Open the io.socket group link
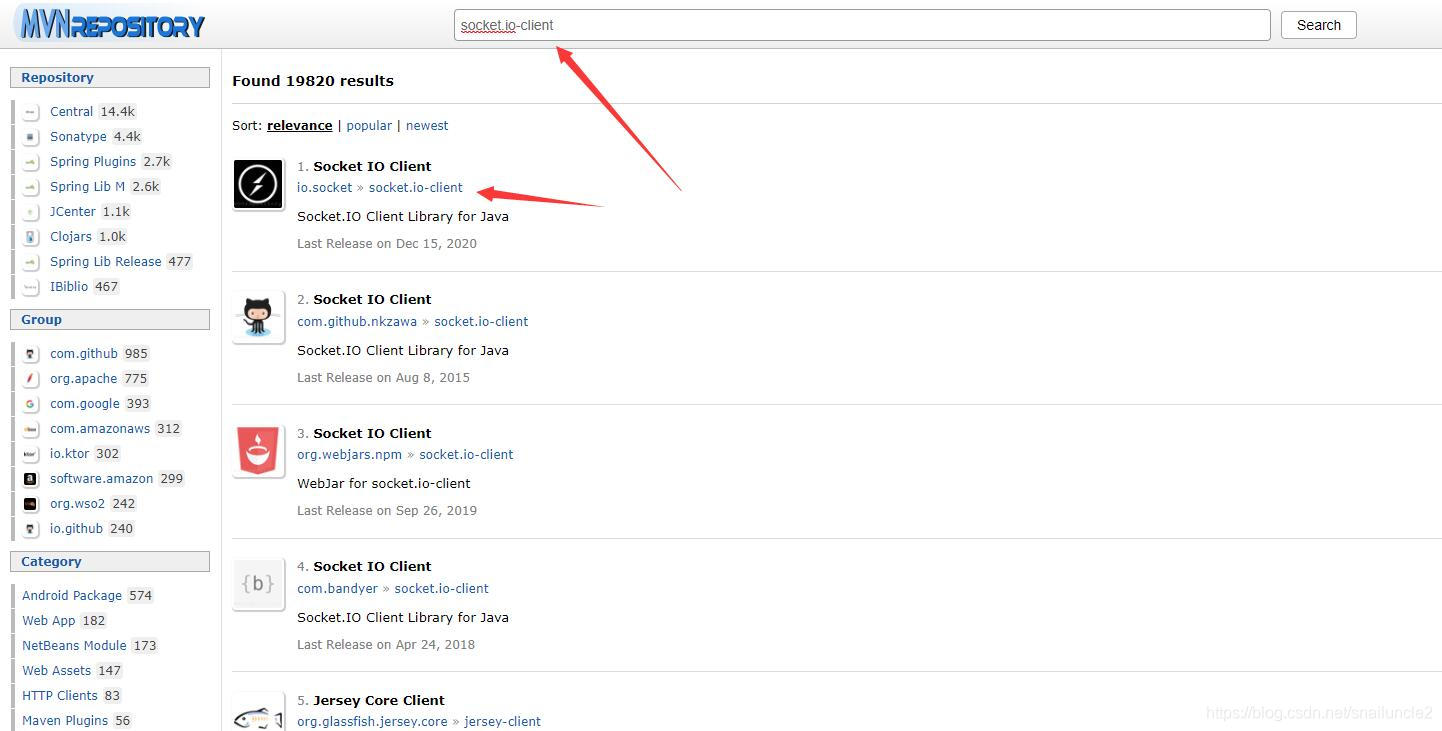Viewport: 1442px width, 731px height. 325,188
